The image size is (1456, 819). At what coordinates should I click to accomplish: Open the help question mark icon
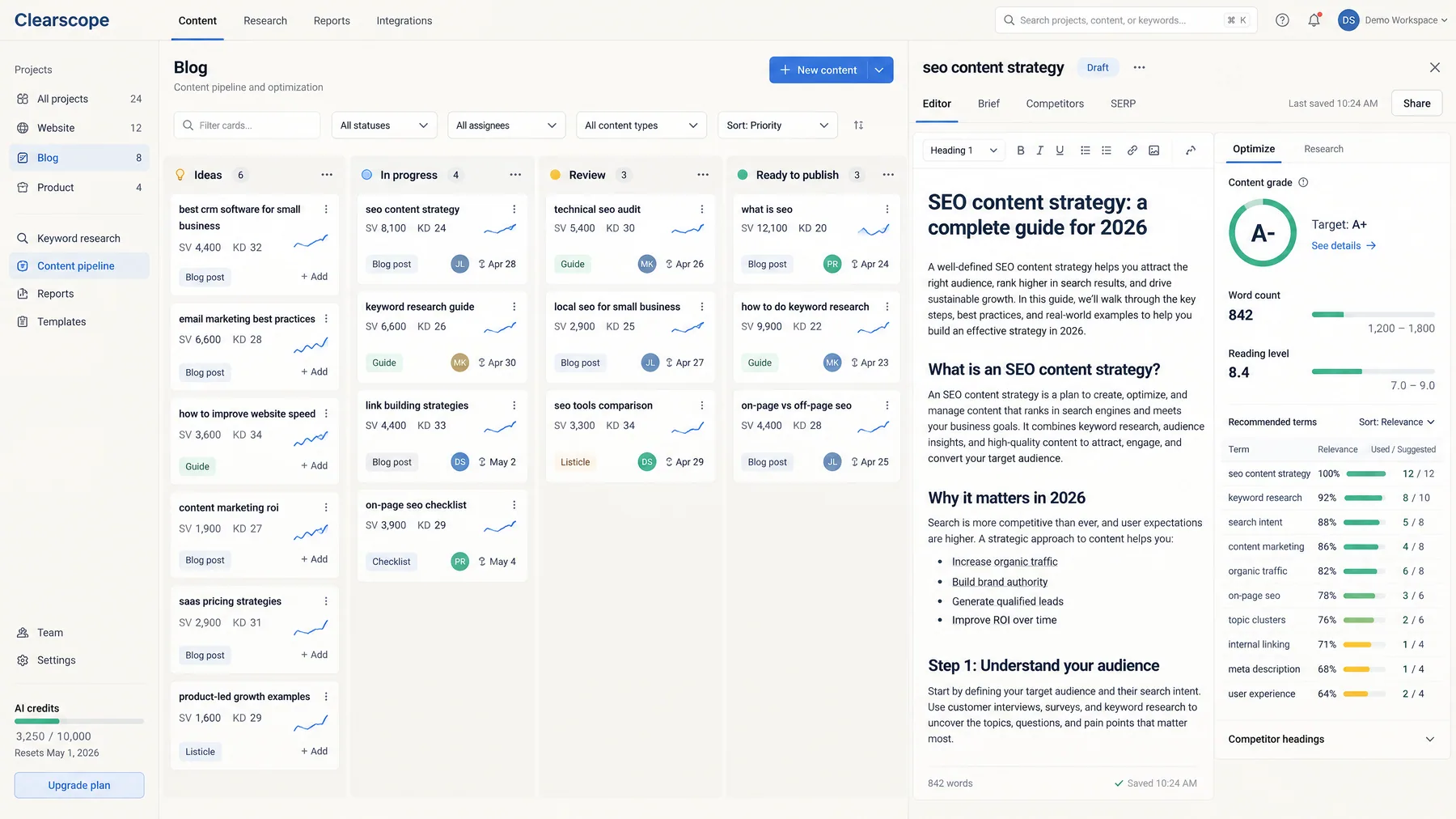1282,20
